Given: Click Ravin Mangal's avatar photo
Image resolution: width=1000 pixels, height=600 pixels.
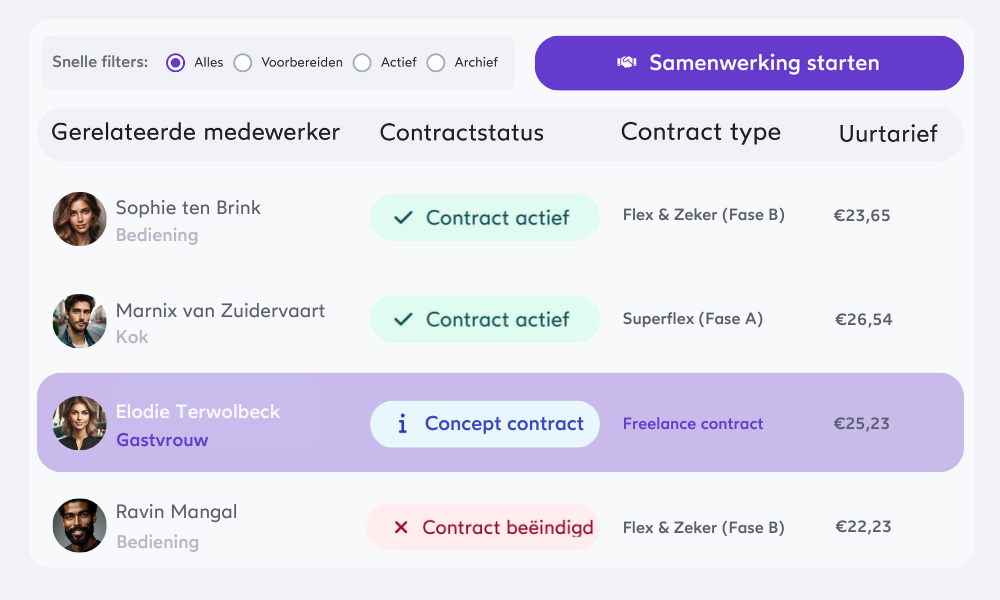Looking at the screenshot, I should [80, 525].
